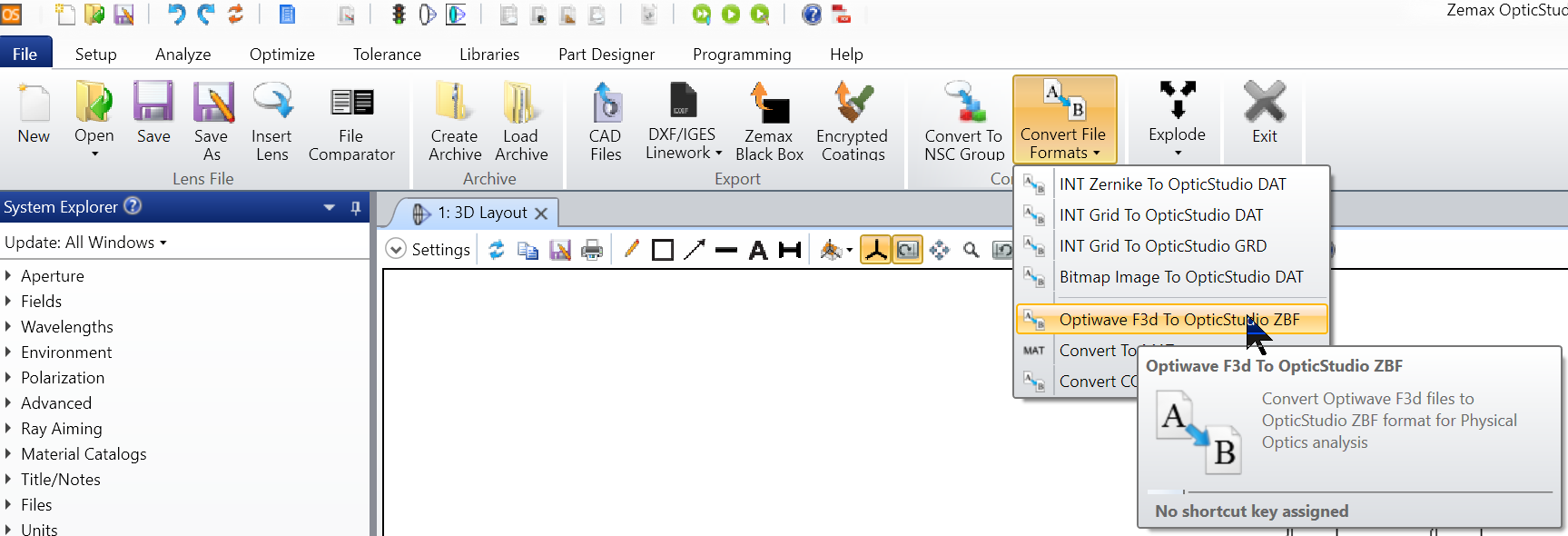The image size is (1568, 536).
Task: Click the traffic light icon in top toolbar
Action: click(399, 15)
